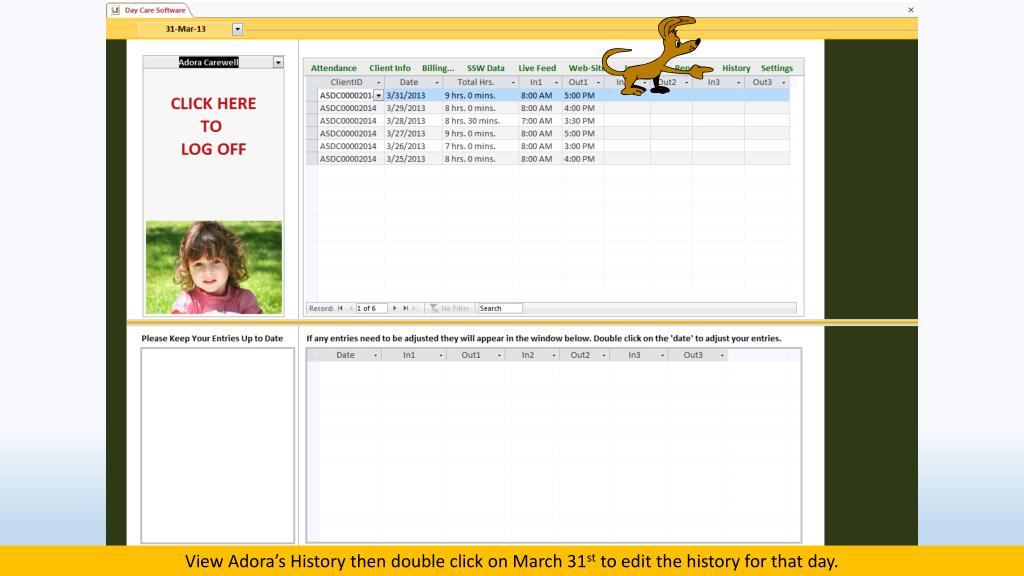1024x576 pixels.
Task: Click the Adora Carewell name field
Action: [208, 62]
